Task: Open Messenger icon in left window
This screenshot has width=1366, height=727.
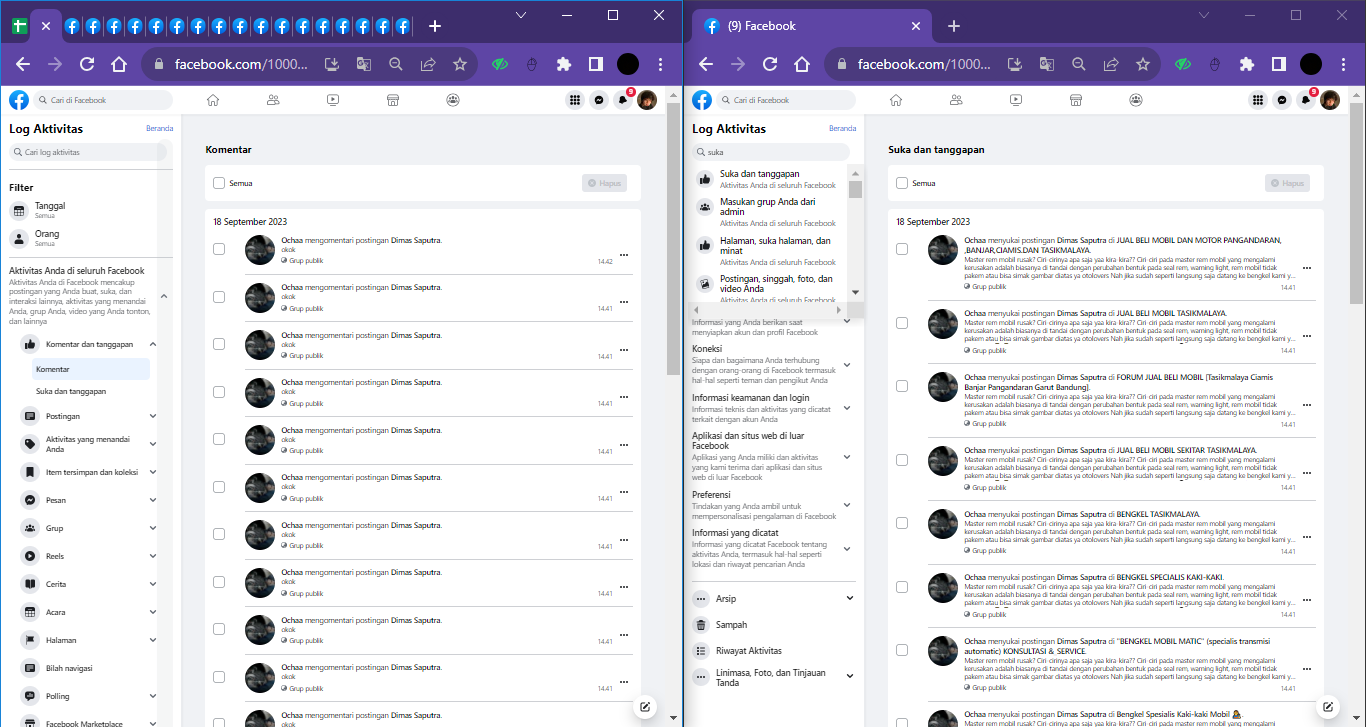Action: [598, 100]
